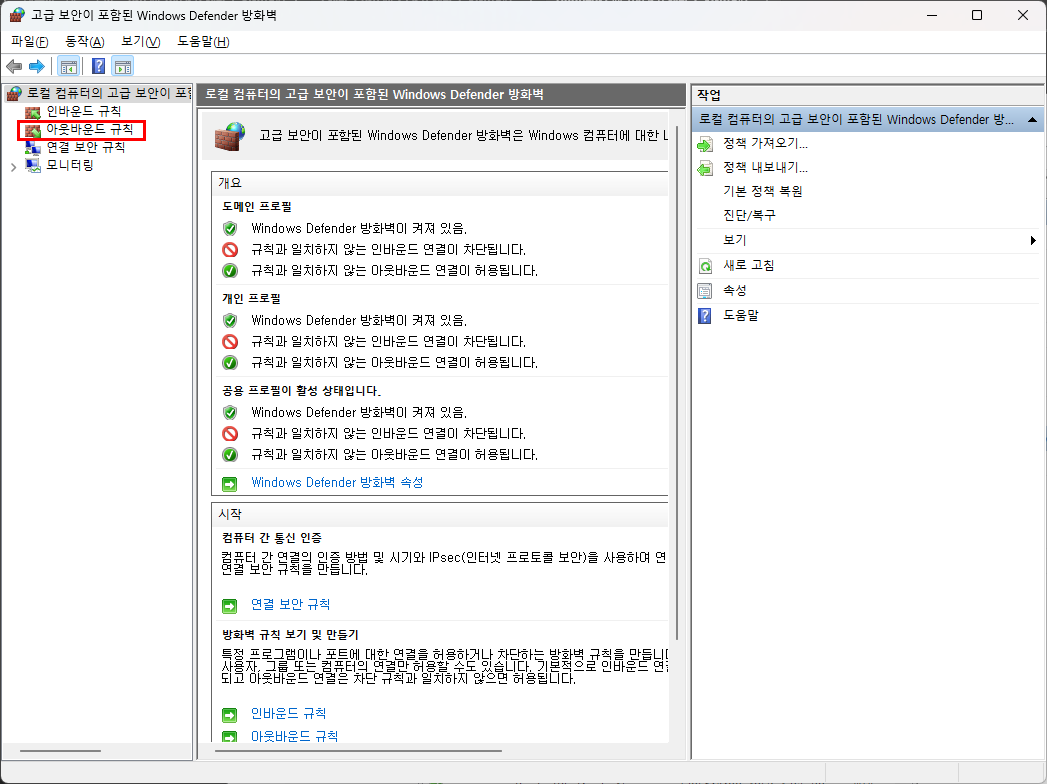This screenshot has width=1047, height=784.
Task: Click the Back arrow toolbar icon
Action: tap(14, 66)
